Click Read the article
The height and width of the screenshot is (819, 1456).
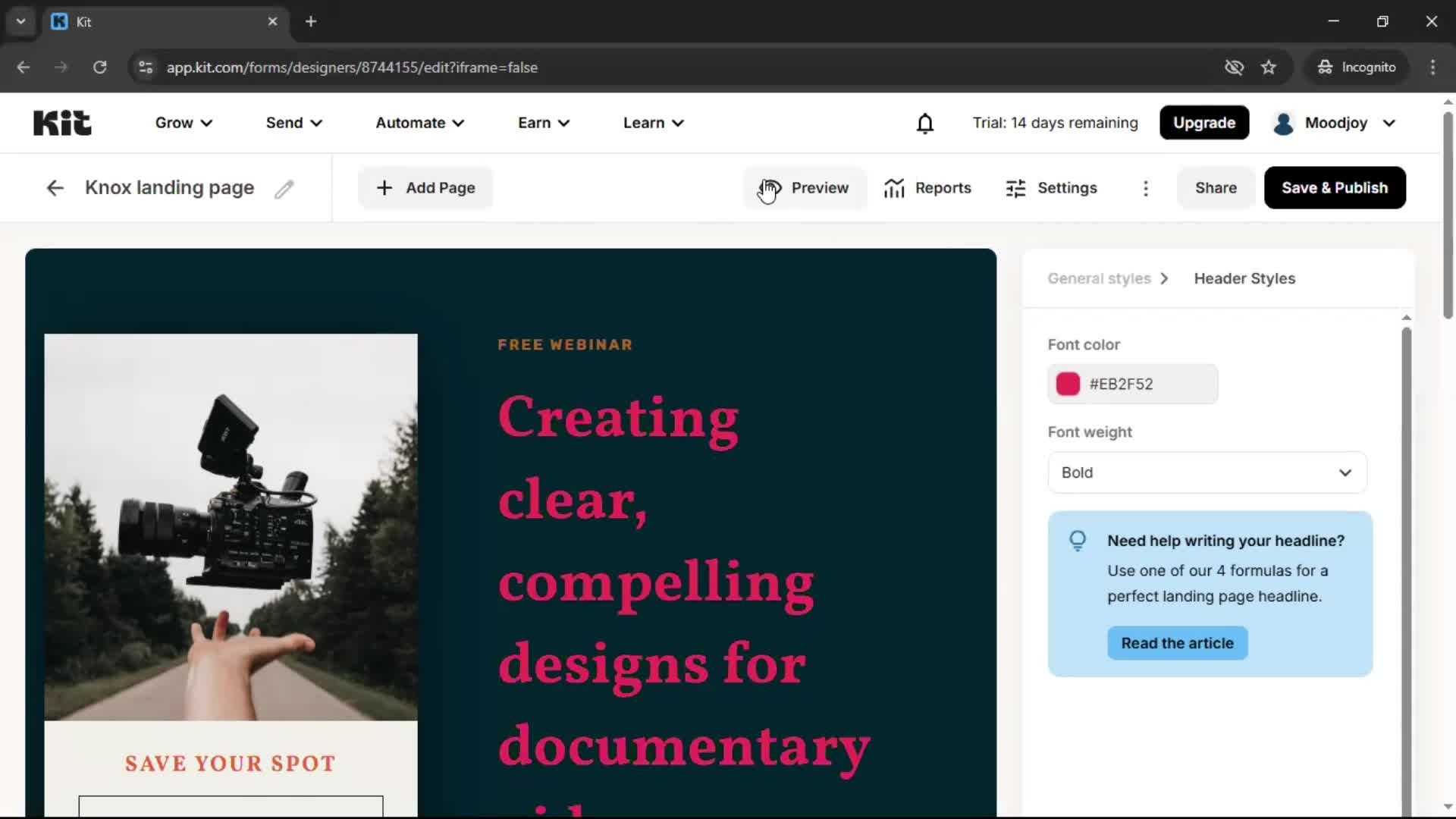1177,642
